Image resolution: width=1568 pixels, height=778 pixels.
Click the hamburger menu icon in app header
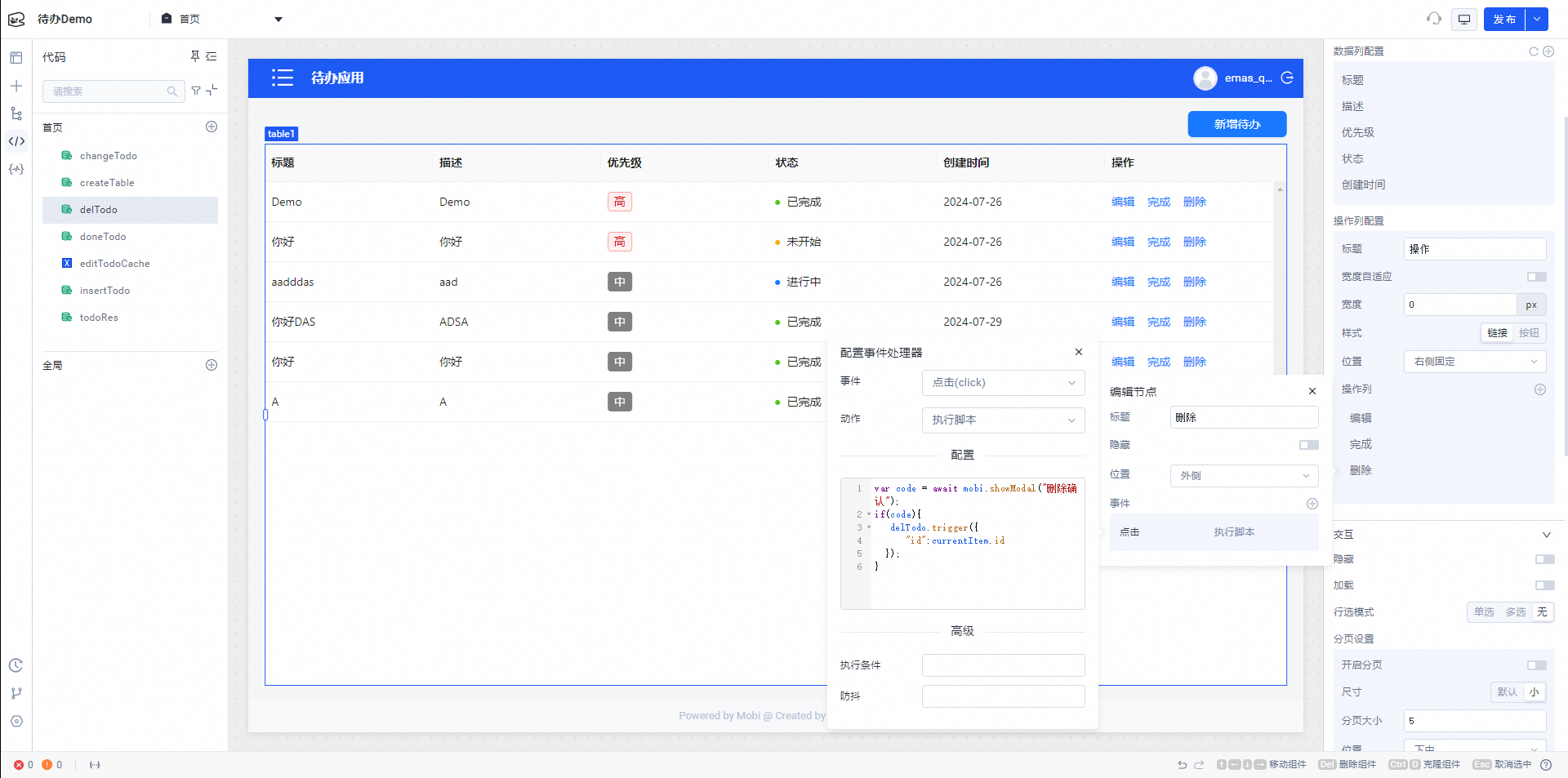pos(283,78)
